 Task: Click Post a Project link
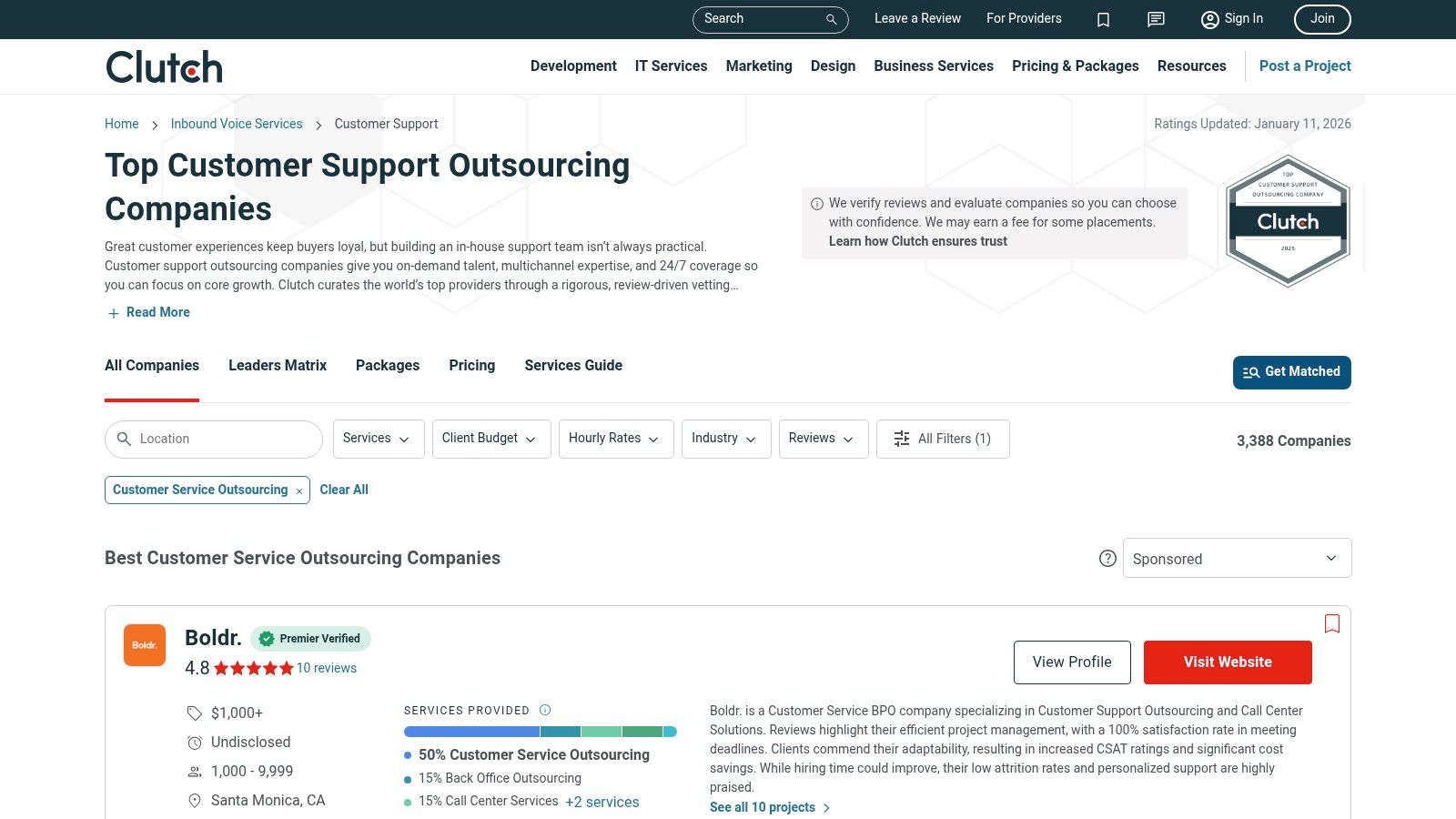[1305, 66]
